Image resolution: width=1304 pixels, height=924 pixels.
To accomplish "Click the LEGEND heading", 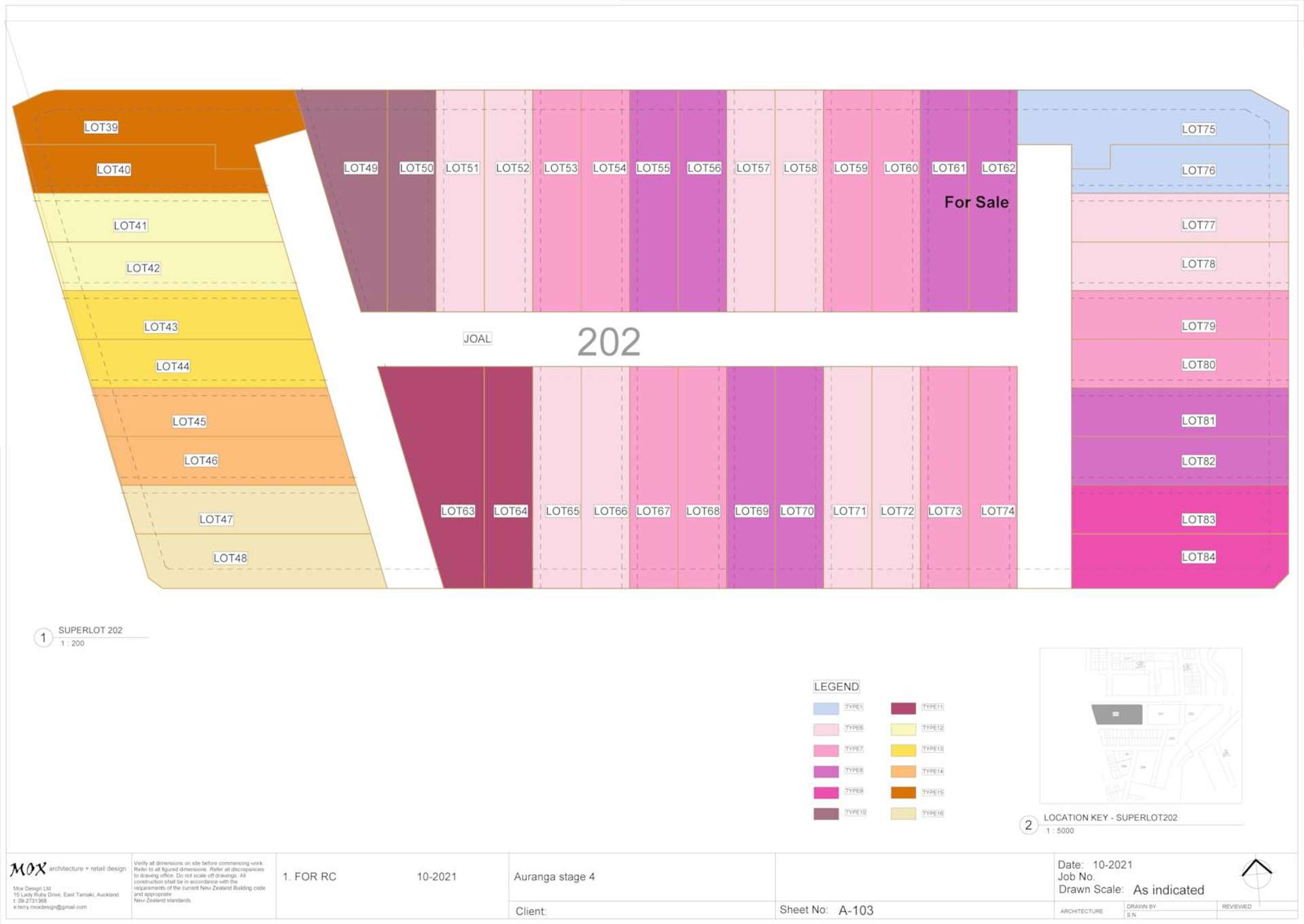I will pos(836,686).
